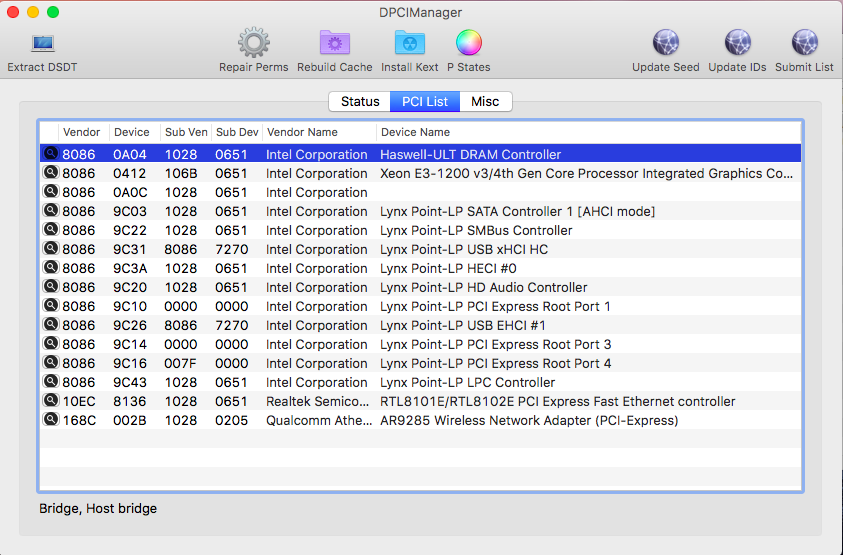This screenshot has width=843, height=555.
Task: Click the Sub Dev column header
Action: click(x=236, y=132)
